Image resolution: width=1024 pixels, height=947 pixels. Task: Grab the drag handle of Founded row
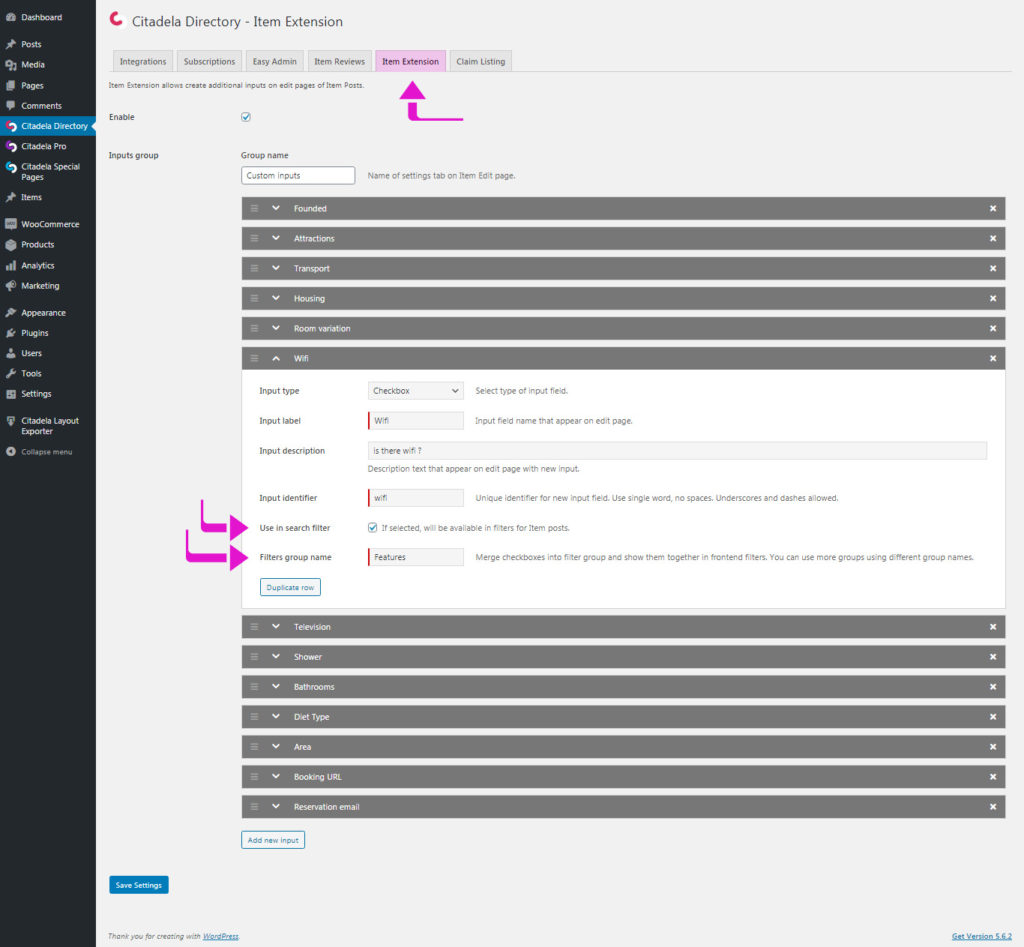click(x=255, y=208)
